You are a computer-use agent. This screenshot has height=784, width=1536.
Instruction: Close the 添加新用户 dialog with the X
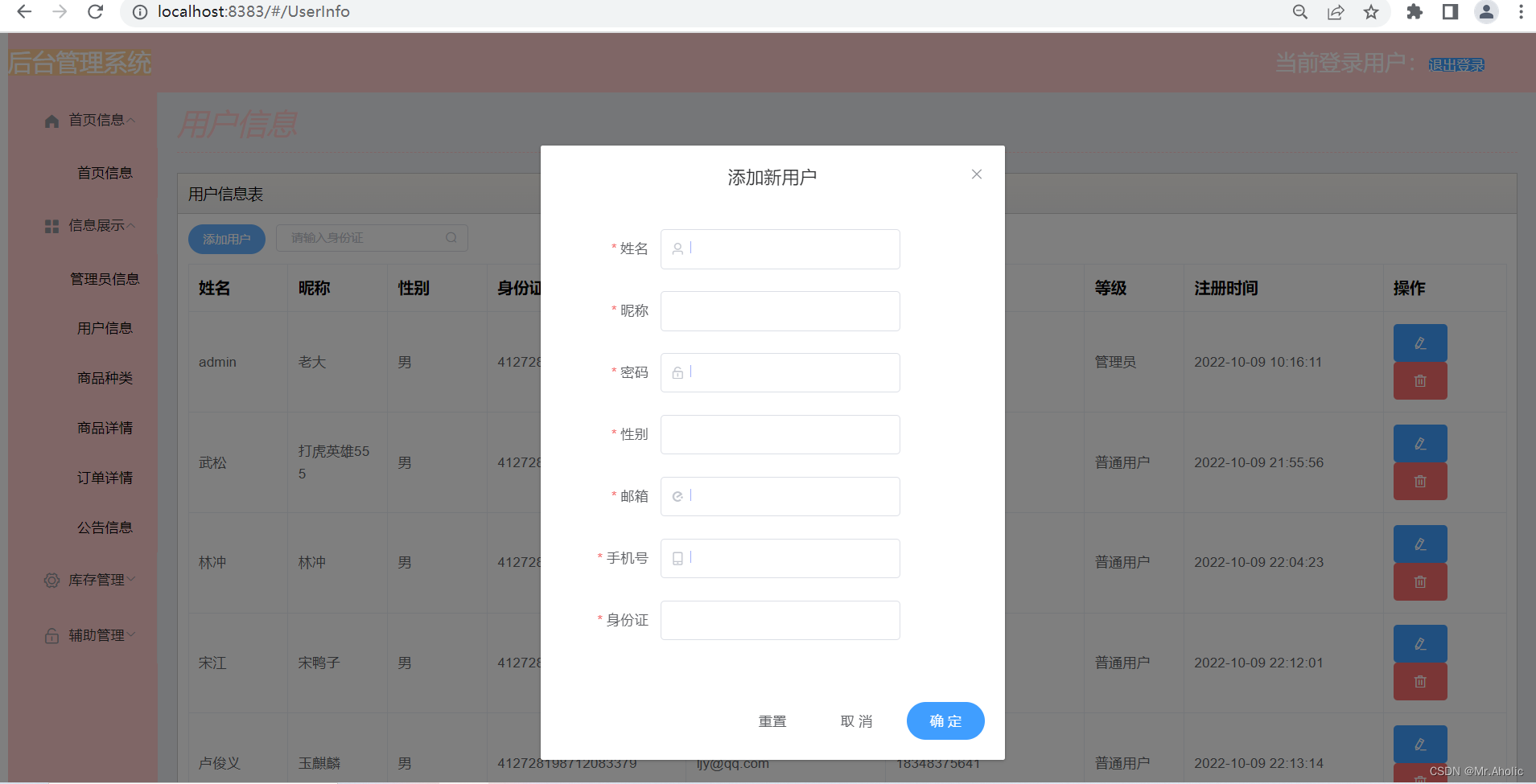[x=976, y=174]
